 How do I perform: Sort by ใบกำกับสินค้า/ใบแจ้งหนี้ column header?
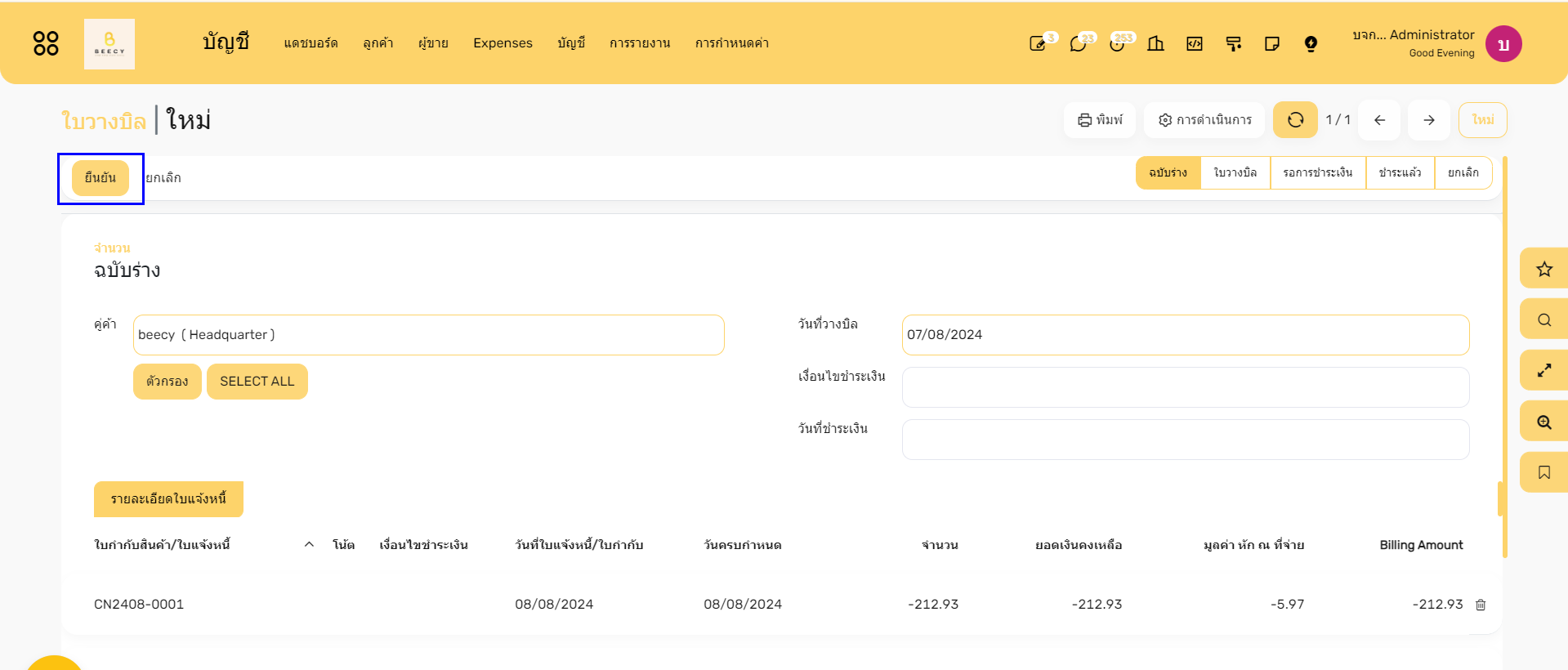point(162,545)
